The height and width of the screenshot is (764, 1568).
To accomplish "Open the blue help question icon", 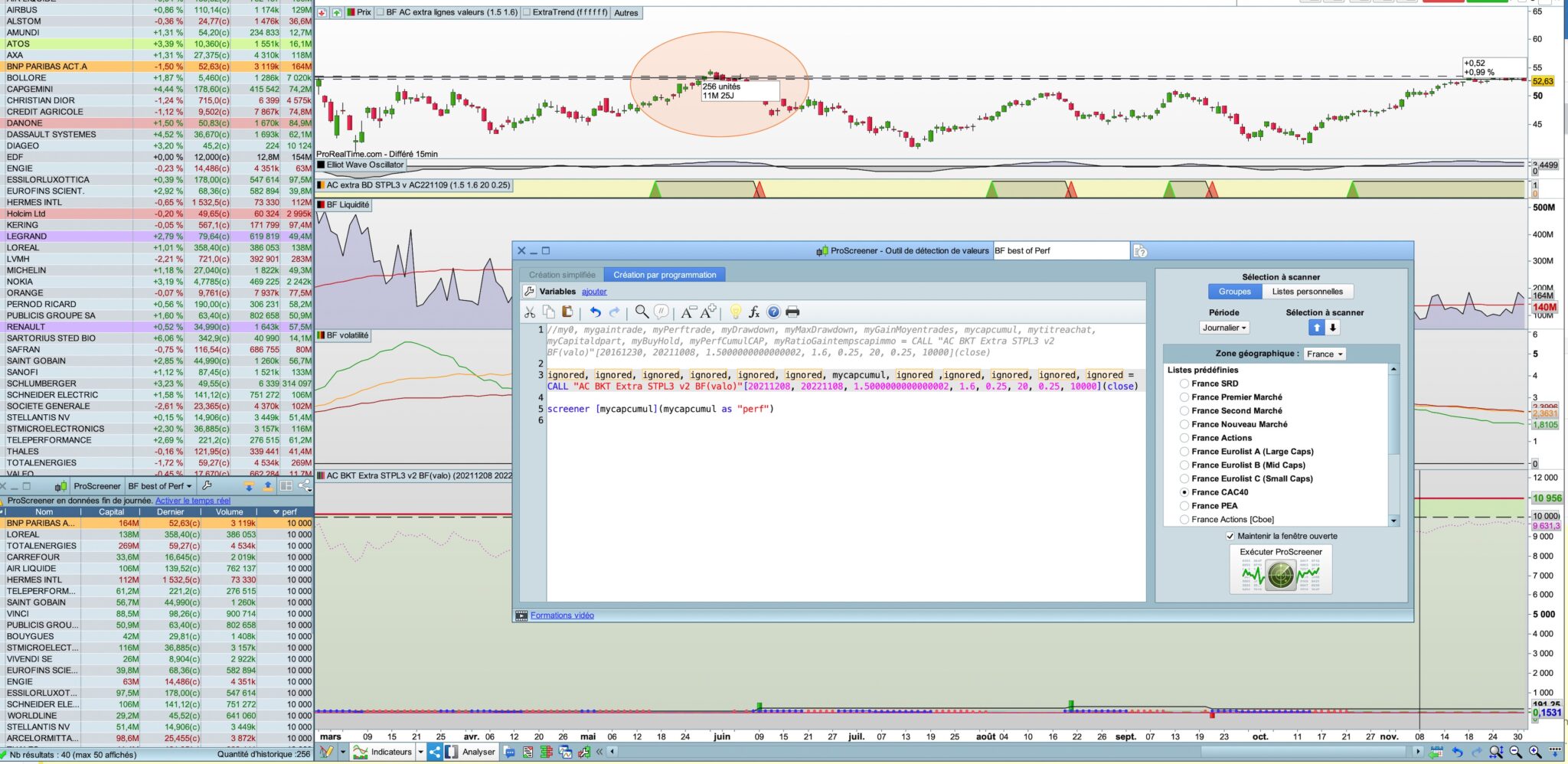I will (x=773, y=312).
